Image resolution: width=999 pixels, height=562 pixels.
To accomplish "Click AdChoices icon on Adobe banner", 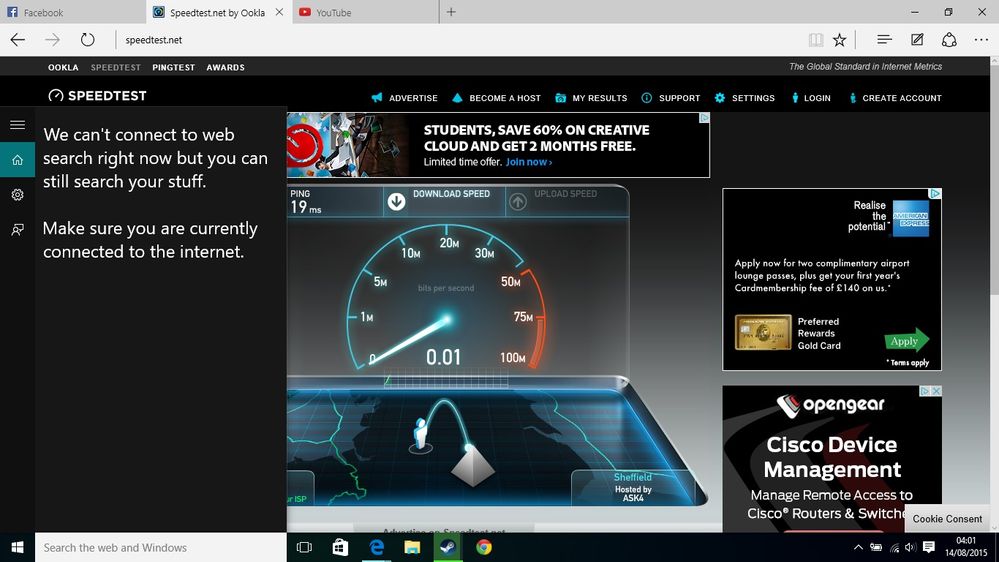I will [x=704, y=118].
